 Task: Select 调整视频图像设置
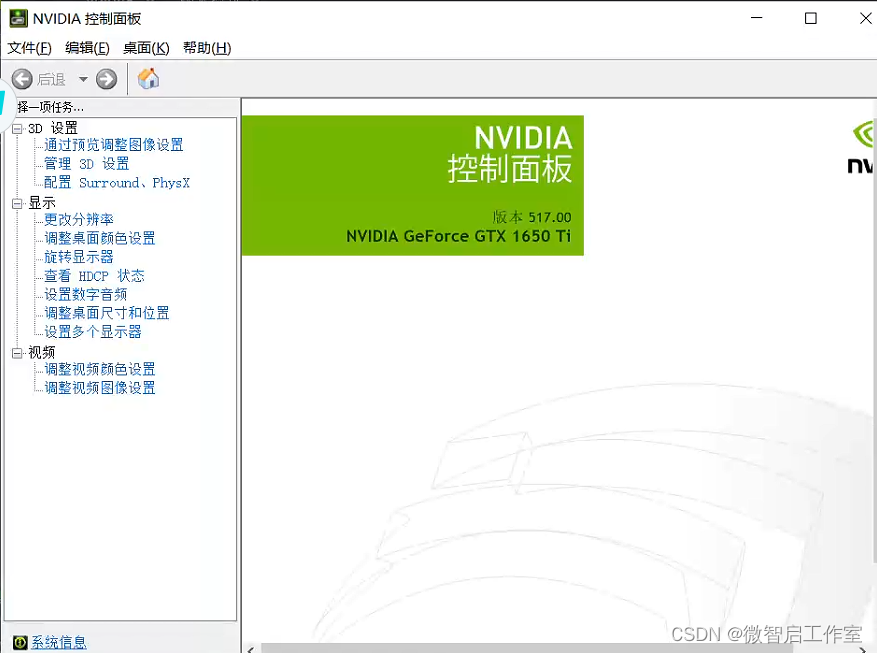tap(100, 387)
